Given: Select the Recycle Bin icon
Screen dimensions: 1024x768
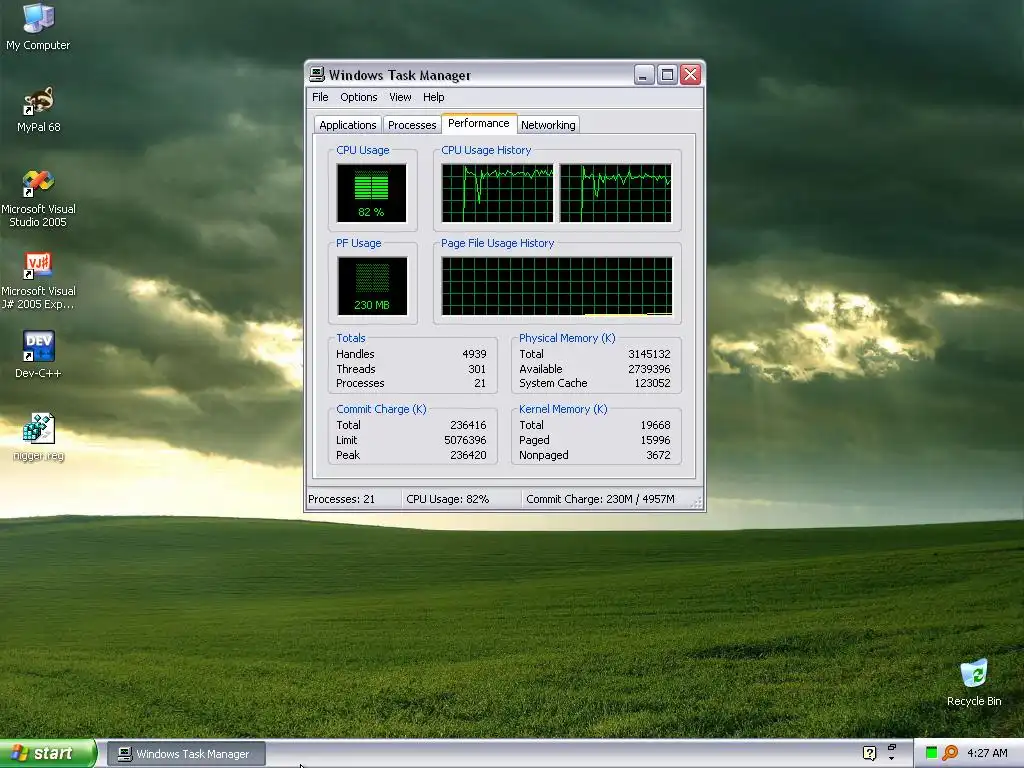Looking at the screenshot, I should pos(974,682).
